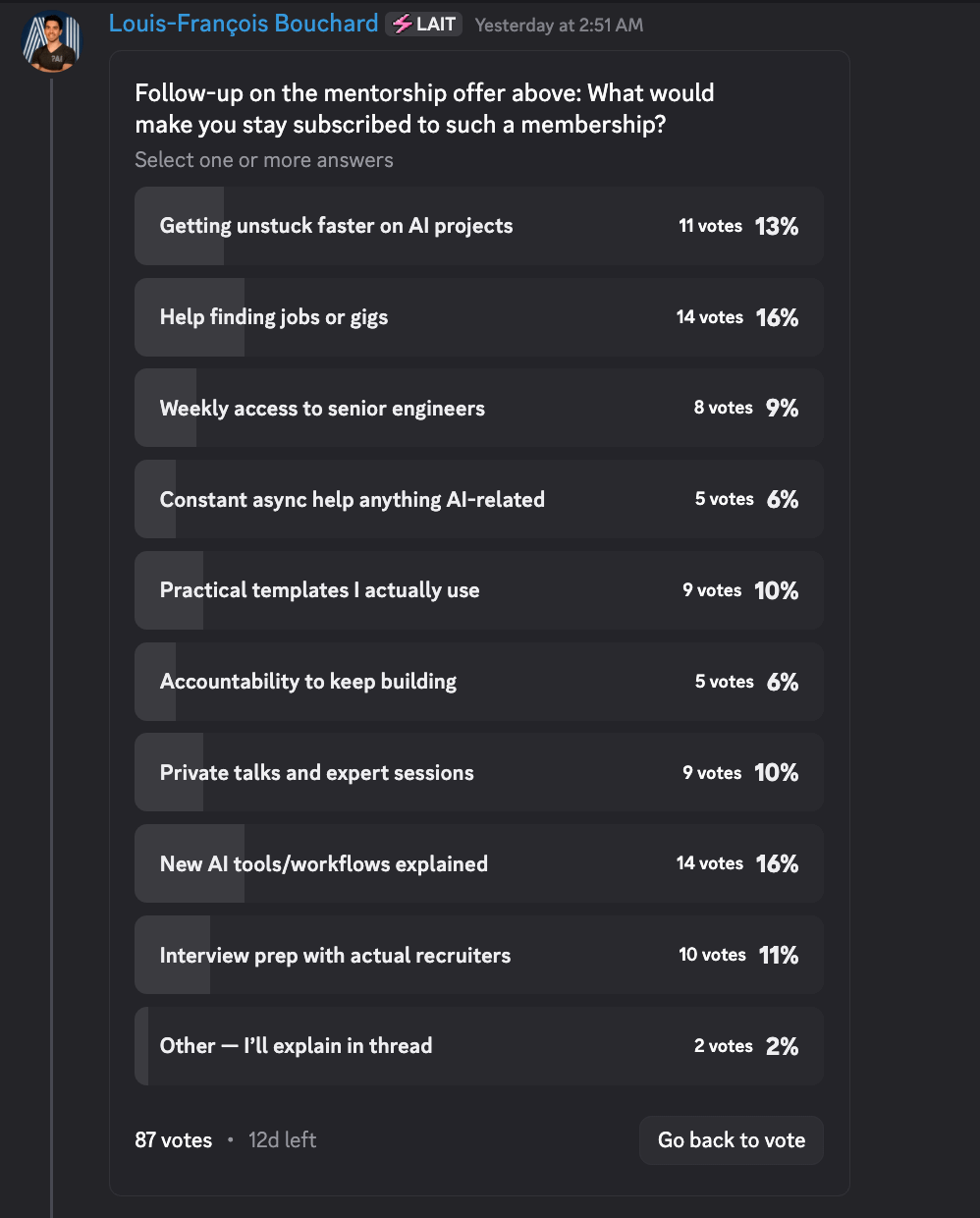Open Louis-François Bouchard username link
The width and height of the screenshot is (980, 1218).
coord(244,24)
